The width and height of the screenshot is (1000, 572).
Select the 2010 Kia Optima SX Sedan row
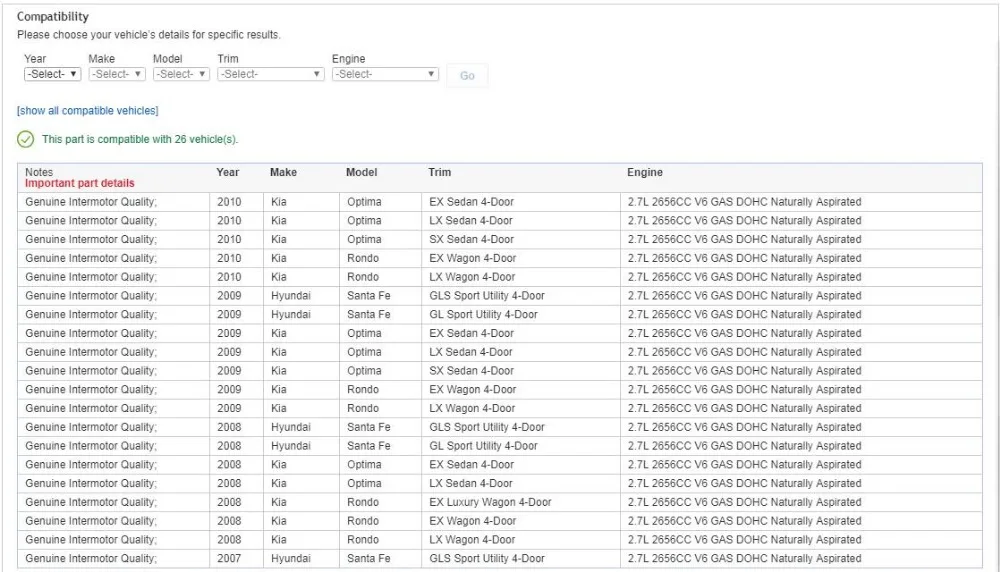coord(500,239)
